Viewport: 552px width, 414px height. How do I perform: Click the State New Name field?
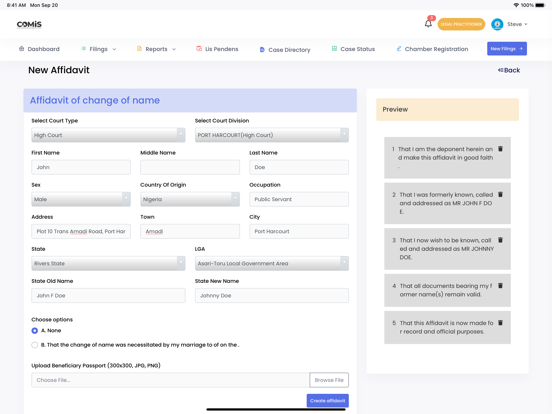pyautogui.click(x=272, y=295)
